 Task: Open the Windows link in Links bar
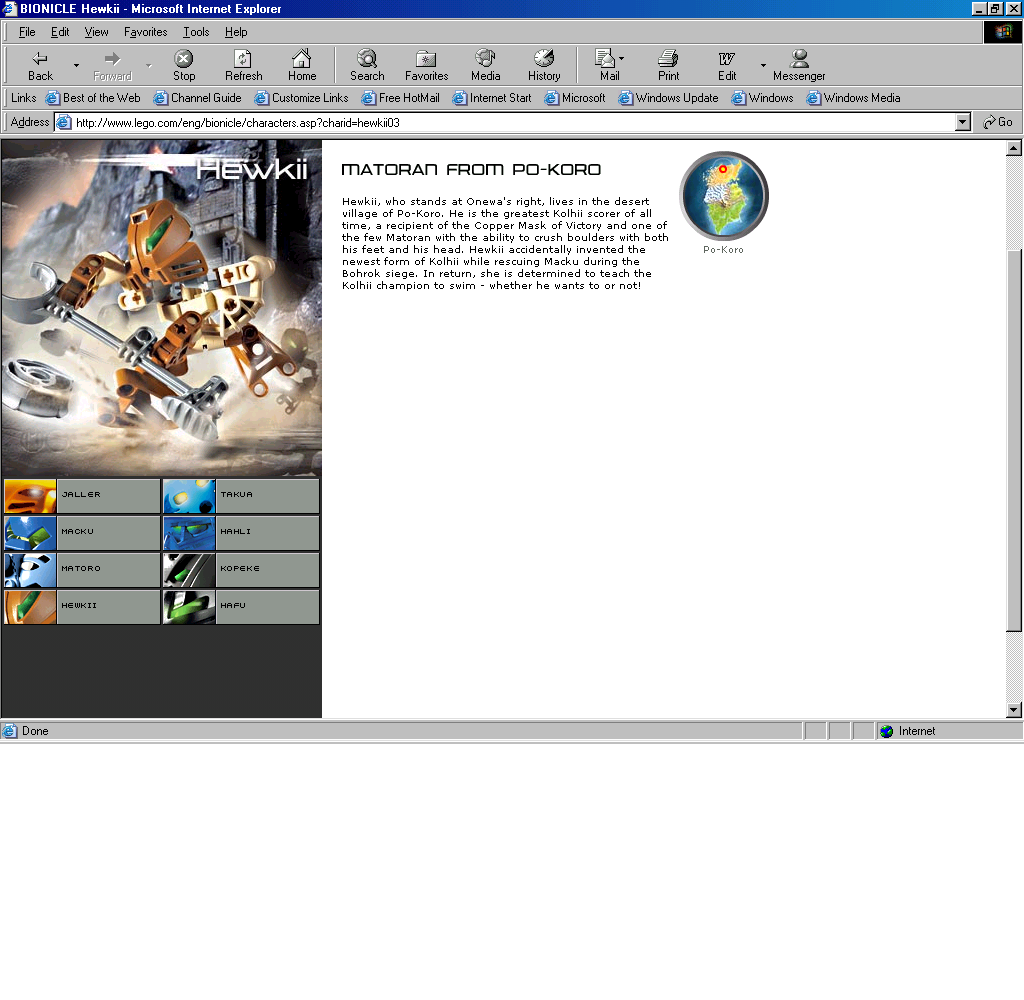(x=762, y=98)
